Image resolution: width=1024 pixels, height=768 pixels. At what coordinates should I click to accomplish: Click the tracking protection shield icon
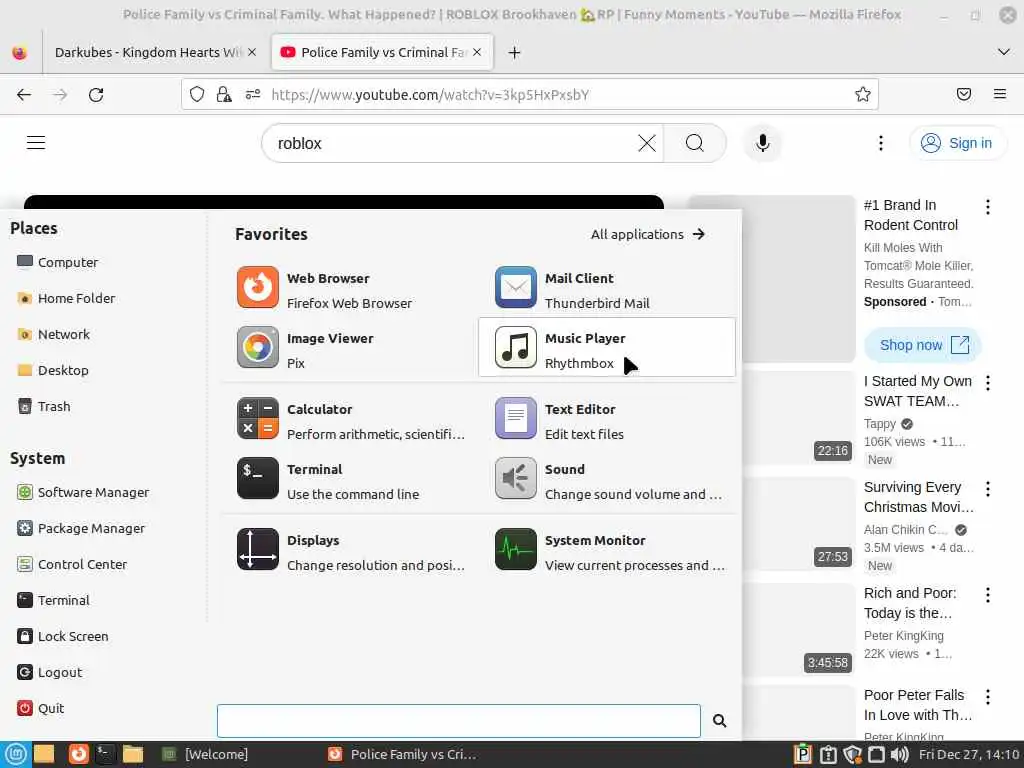click(x=197, y=95)
